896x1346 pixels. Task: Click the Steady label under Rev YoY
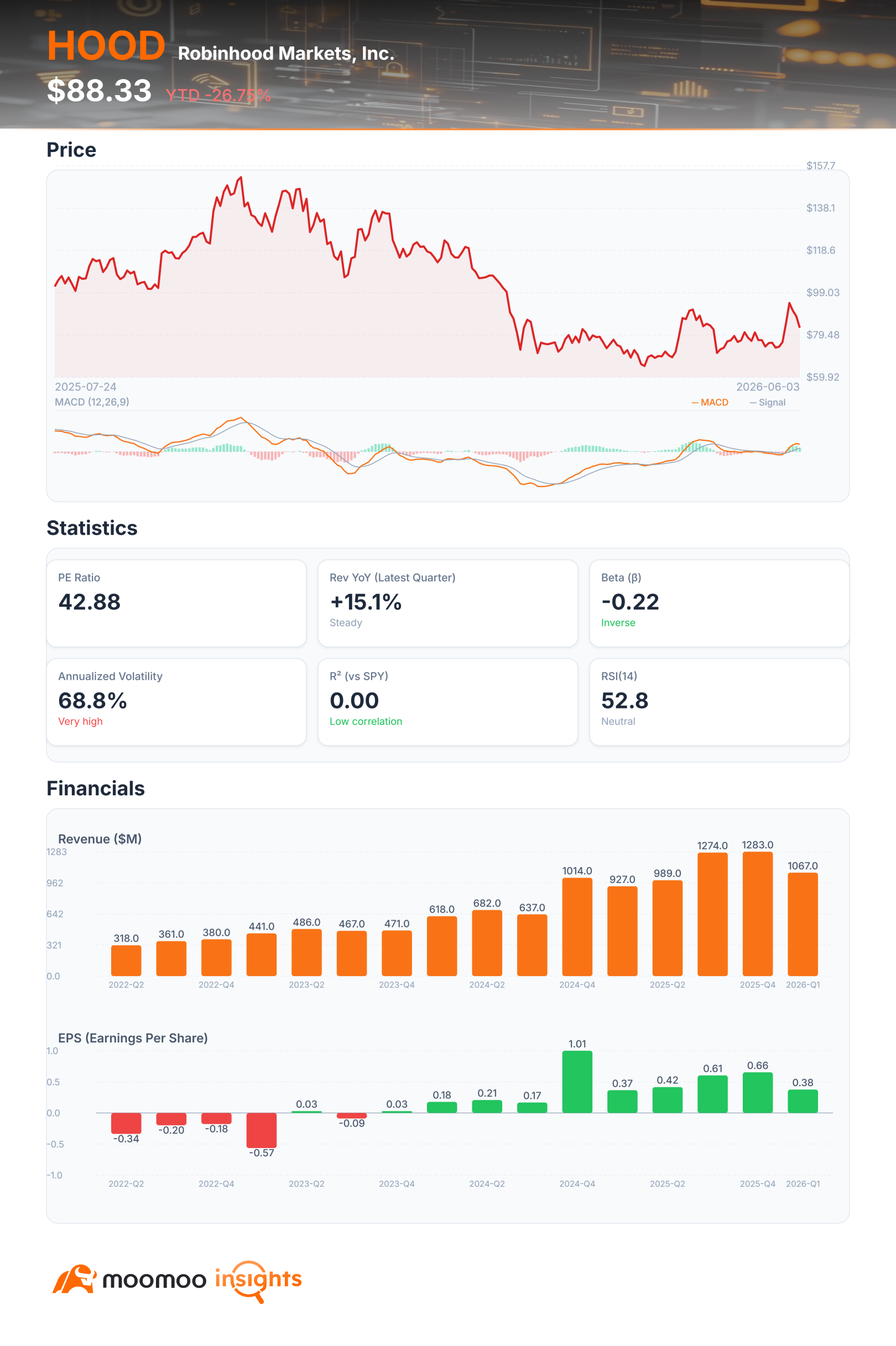[346, 623]
